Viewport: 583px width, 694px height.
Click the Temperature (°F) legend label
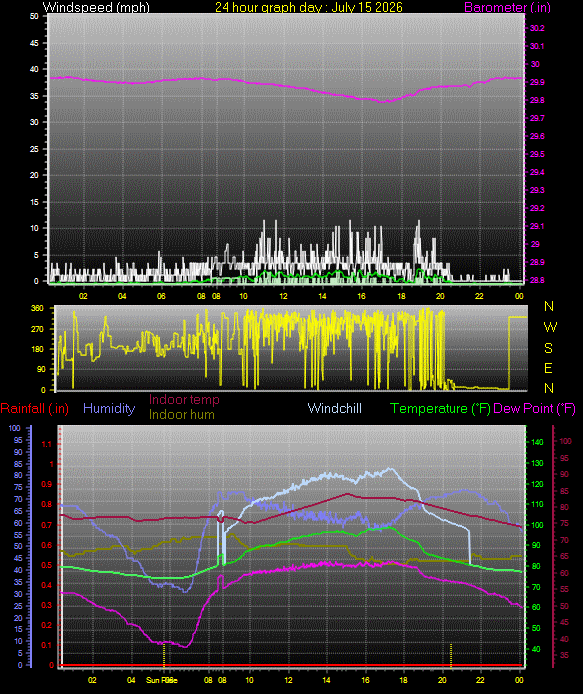440,408
